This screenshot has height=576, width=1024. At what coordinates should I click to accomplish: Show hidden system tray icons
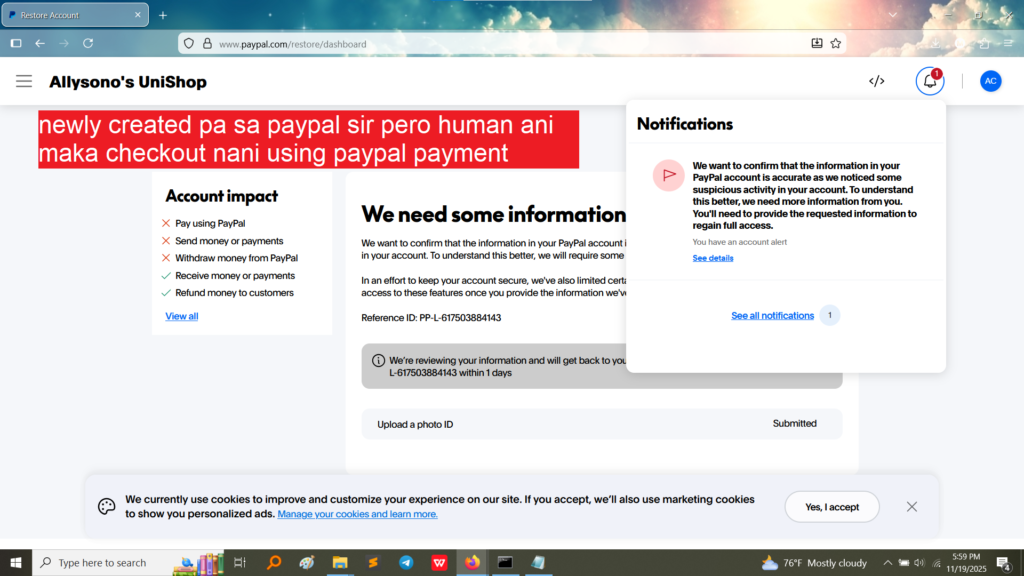click(887, 563)
